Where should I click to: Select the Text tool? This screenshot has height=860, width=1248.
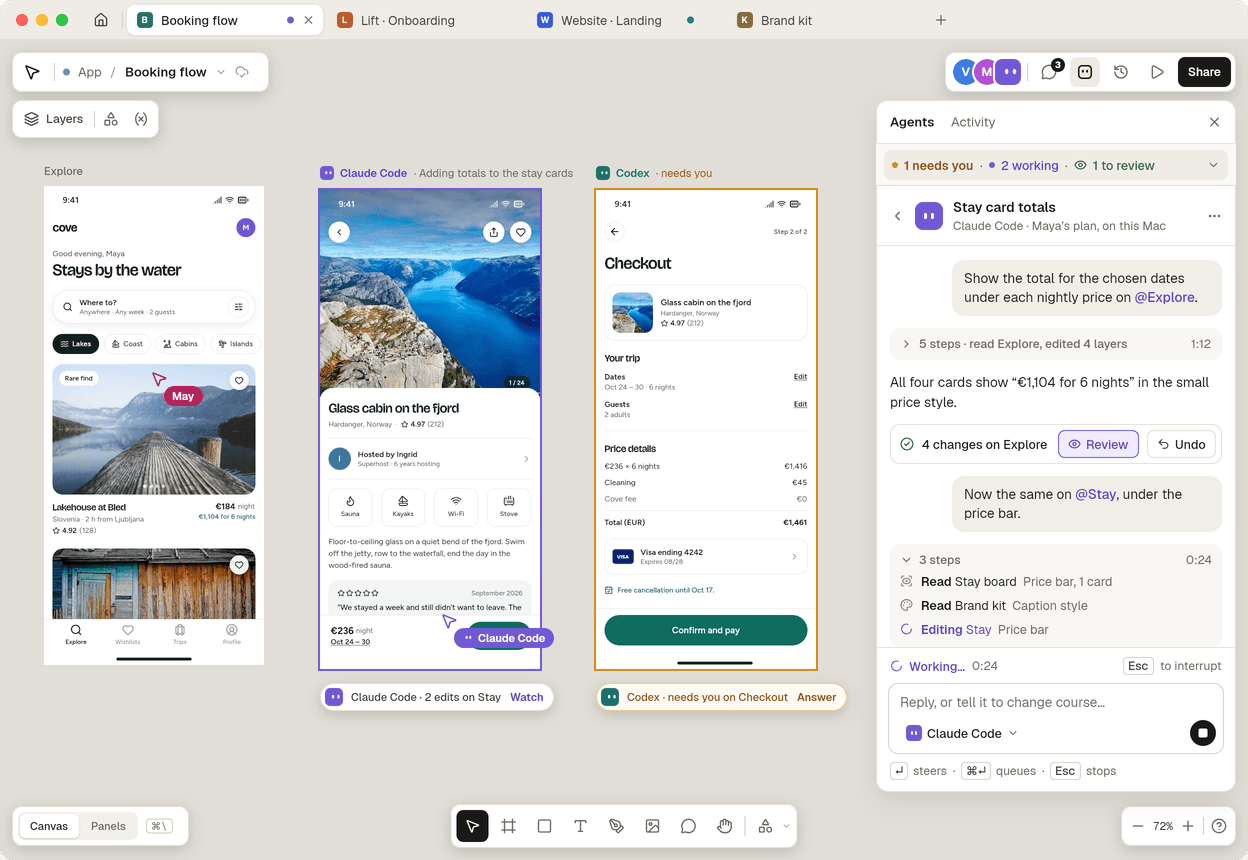pyautogui.click(x=580, y=826)
